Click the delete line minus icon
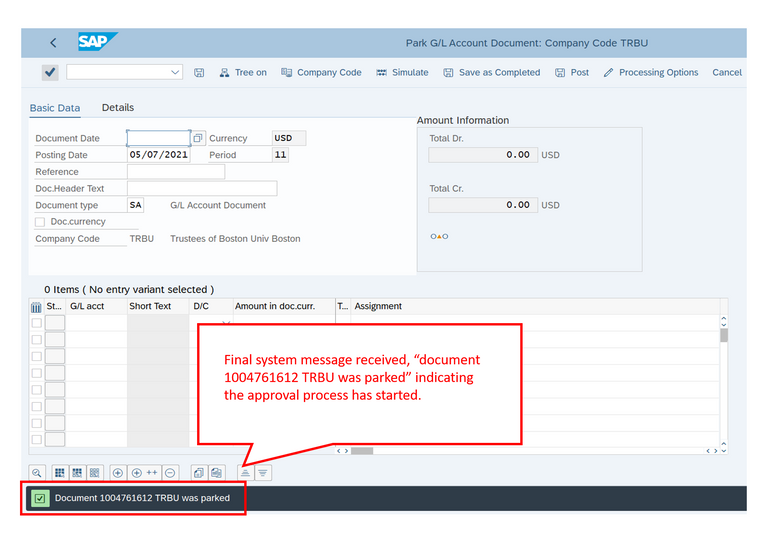 (170, 472)
